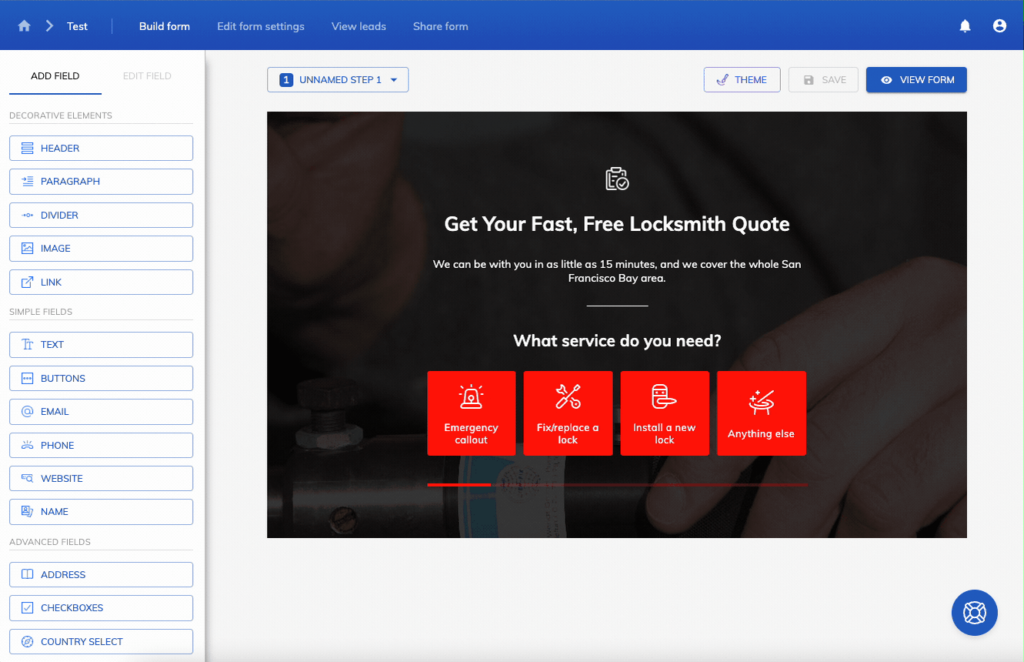Select the '15 minutes' paragraph text
This screenshot has width=1024, height=662.
617,271
